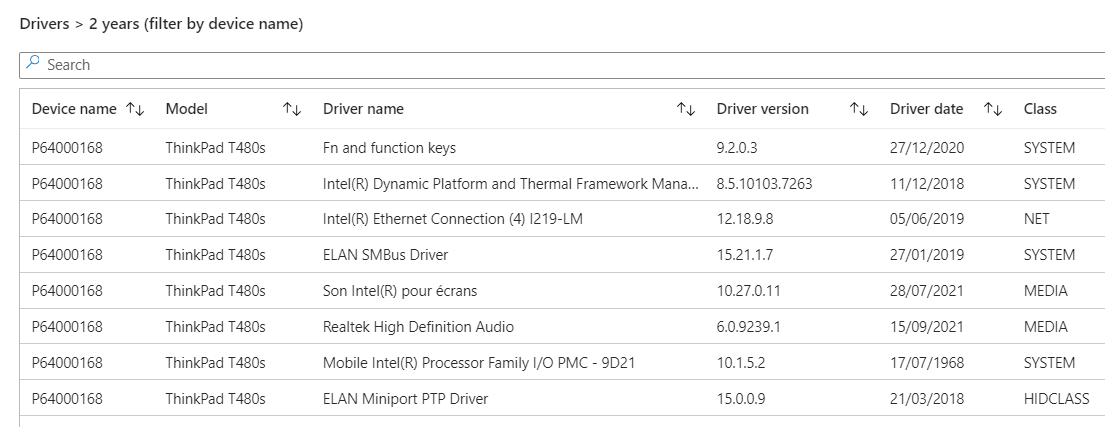Select the ELAN Miniport PTP Driver row
The image size is (1105, 427).
(562, 399)
